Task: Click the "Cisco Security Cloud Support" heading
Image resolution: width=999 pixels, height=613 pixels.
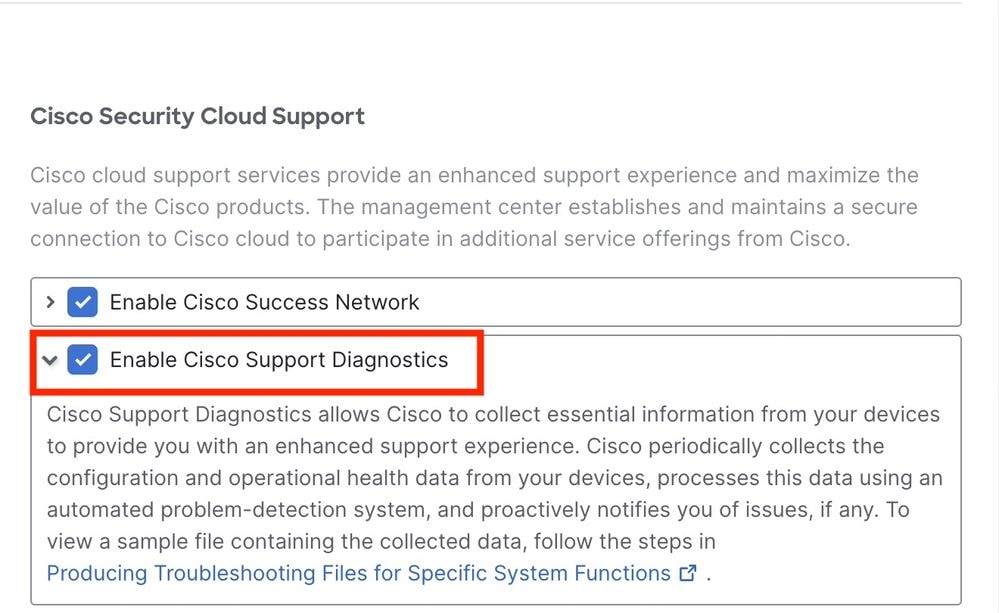Action: [197, 116]
